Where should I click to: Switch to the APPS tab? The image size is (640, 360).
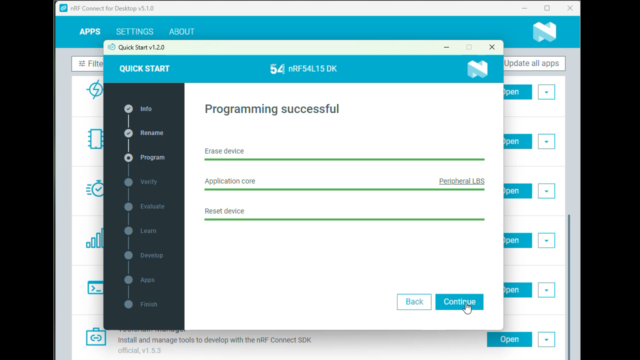pyautogui.click(x=90, y=31)
